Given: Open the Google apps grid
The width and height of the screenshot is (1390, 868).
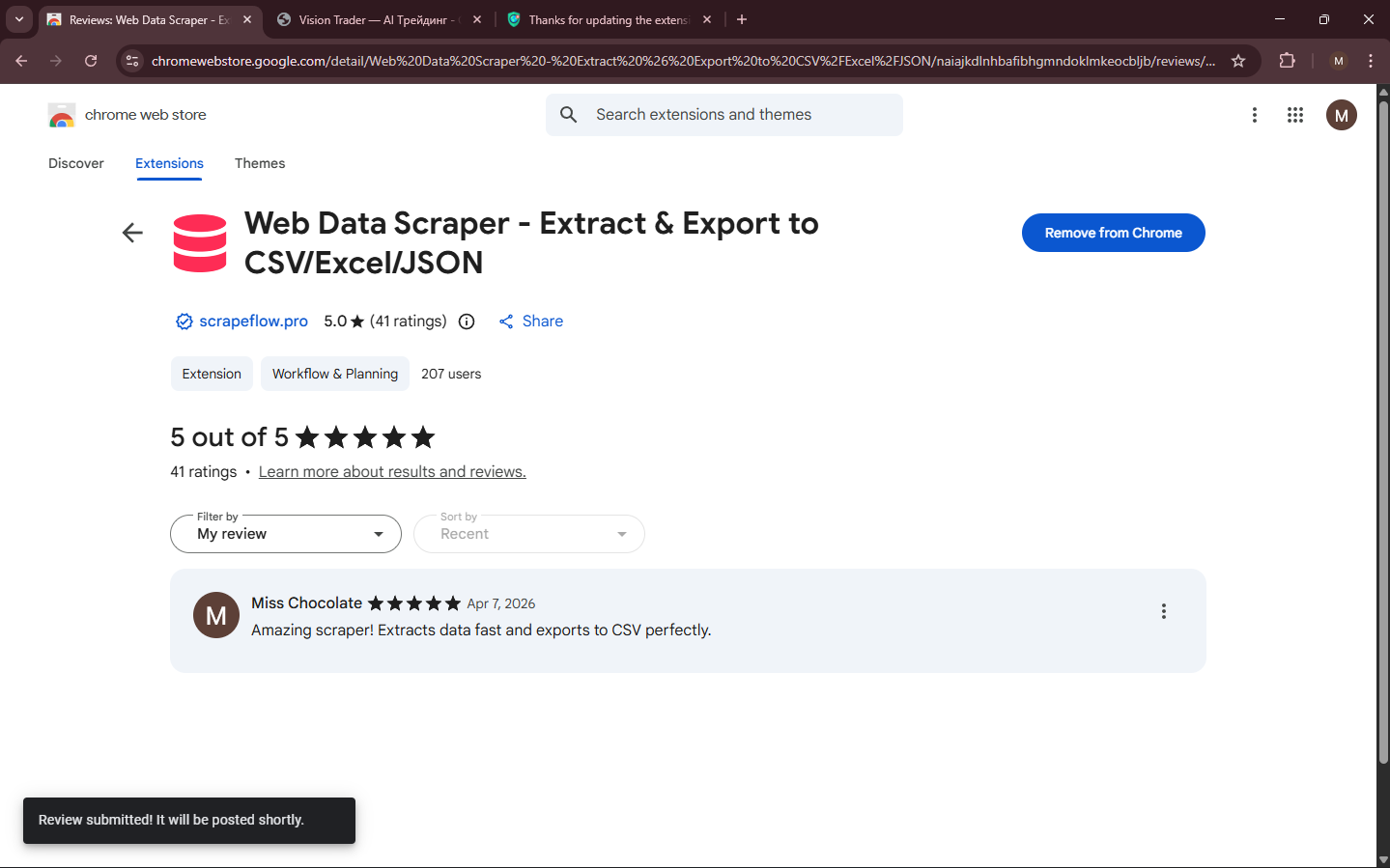Looking at the screenshot, I should (1295, 115).
